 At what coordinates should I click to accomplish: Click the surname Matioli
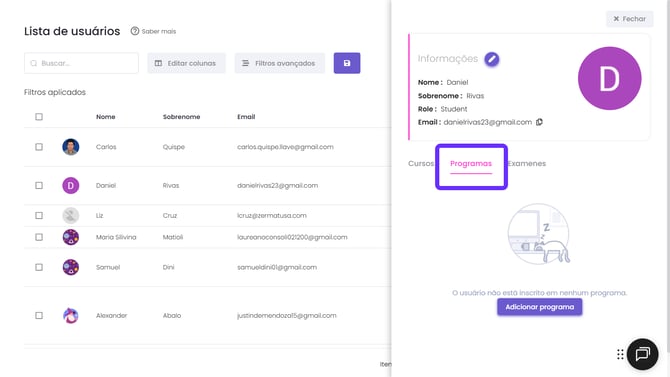coord(173,237)
